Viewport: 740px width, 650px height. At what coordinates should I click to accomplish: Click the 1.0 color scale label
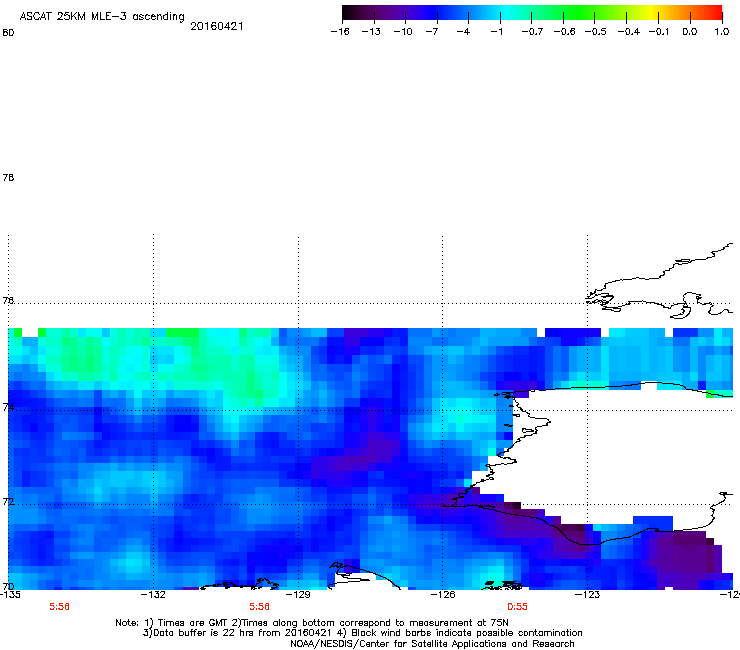[722, 32]
